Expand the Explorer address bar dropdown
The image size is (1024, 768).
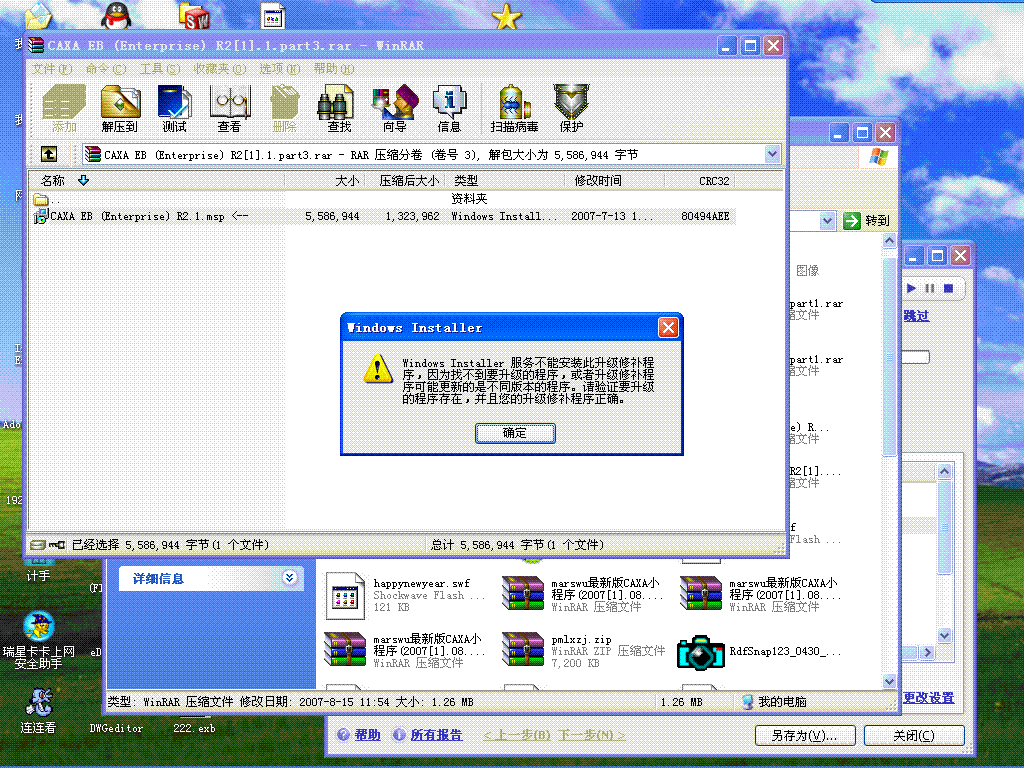827,221
